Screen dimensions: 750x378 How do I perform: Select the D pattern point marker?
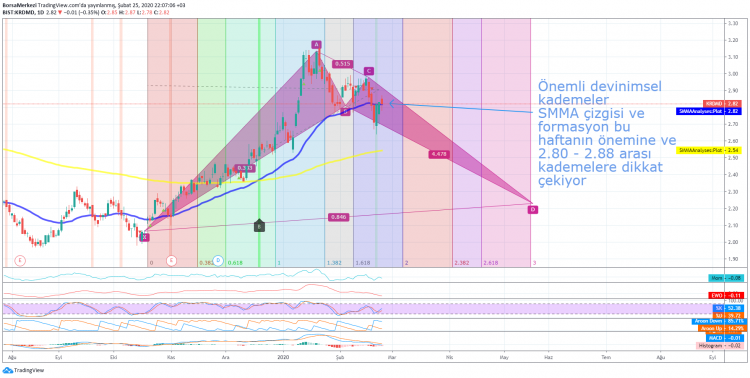pyautogui.click(x=533, y=210)
